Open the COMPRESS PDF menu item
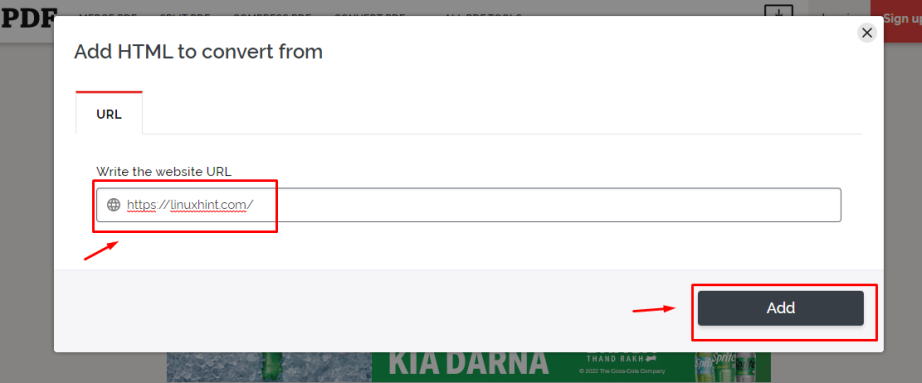This screenshot has height=383, width=922. click(x=272, y=15)
